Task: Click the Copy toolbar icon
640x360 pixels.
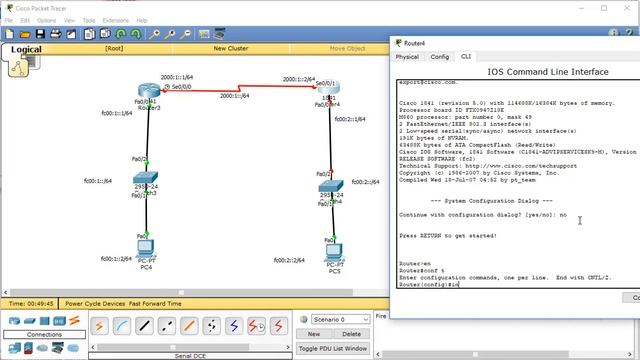Action: 89,34
